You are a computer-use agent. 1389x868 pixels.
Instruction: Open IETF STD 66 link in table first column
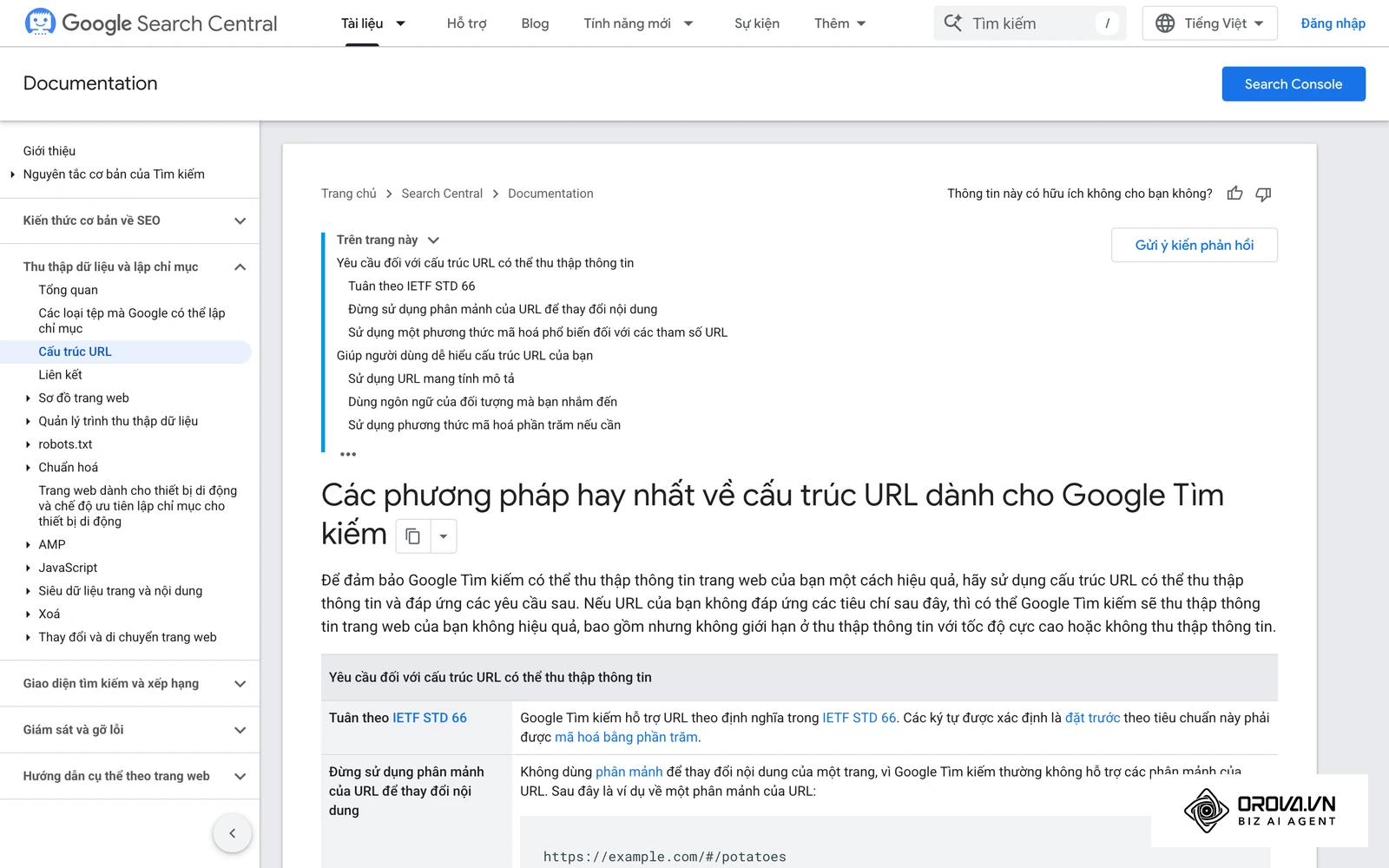click(430, 718)
